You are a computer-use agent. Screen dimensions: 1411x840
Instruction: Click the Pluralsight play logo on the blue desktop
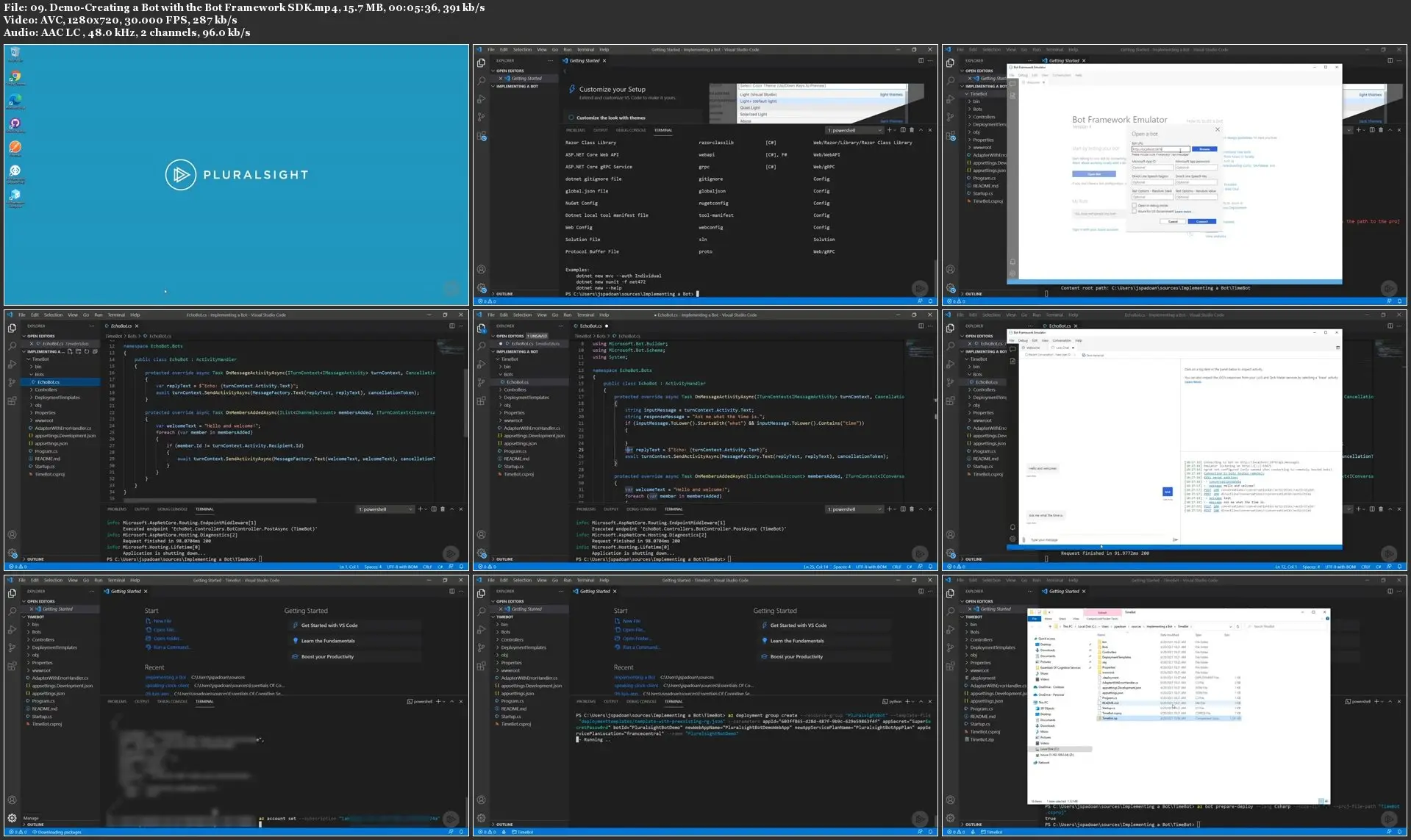tap(180, 175)
